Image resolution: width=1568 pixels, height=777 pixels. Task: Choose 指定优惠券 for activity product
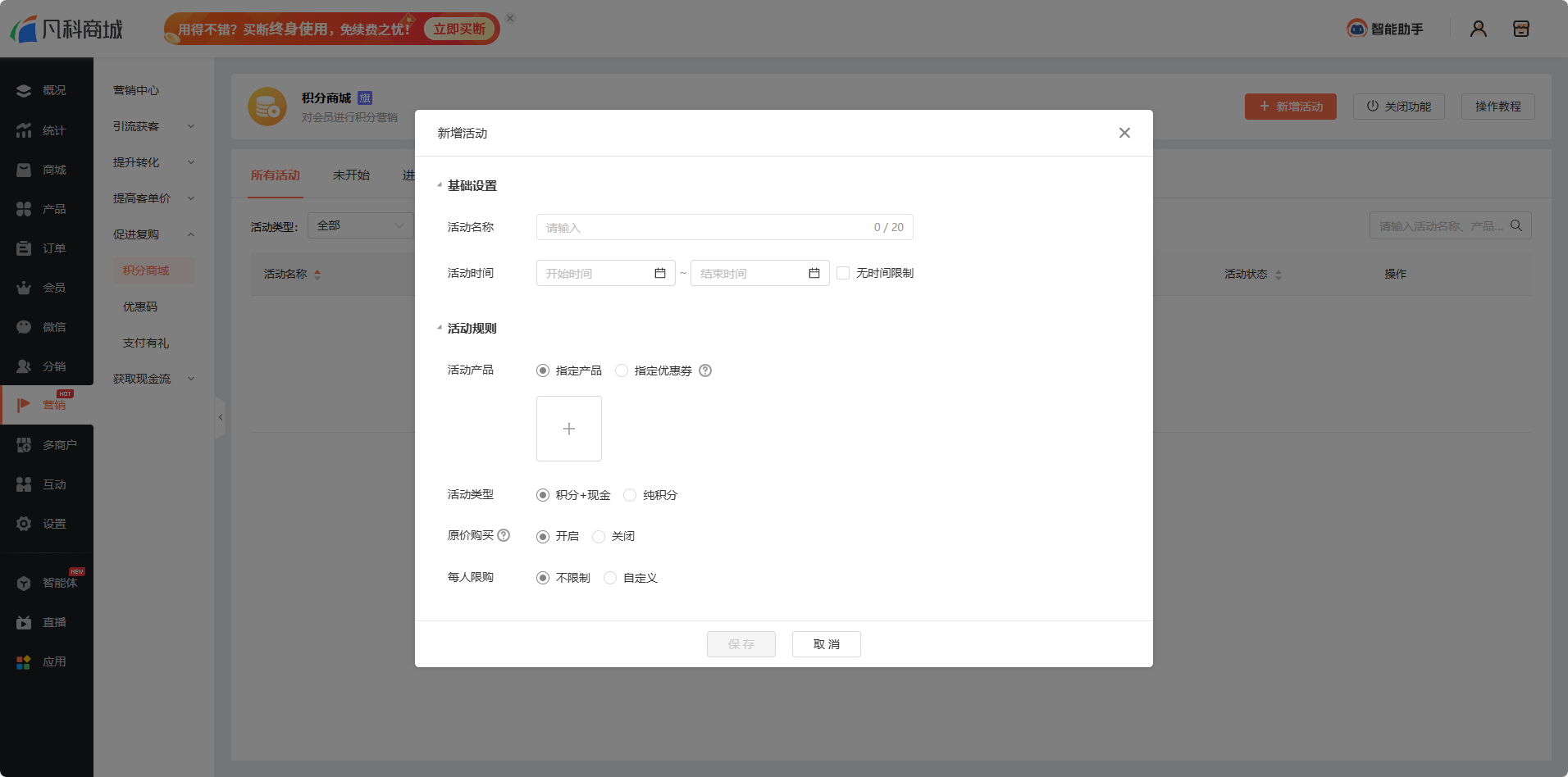pyautogui.click(x=621, y=370)
